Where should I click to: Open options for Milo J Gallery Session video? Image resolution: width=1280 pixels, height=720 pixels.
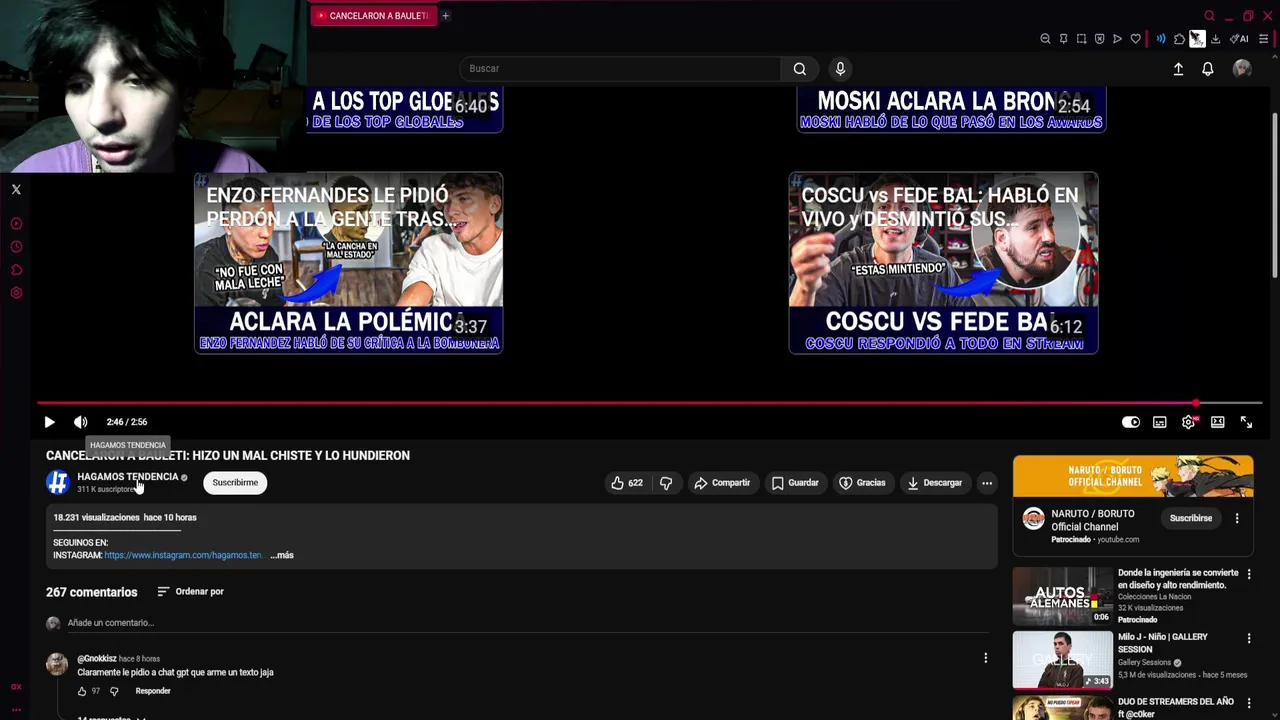tap(1248, 638)
